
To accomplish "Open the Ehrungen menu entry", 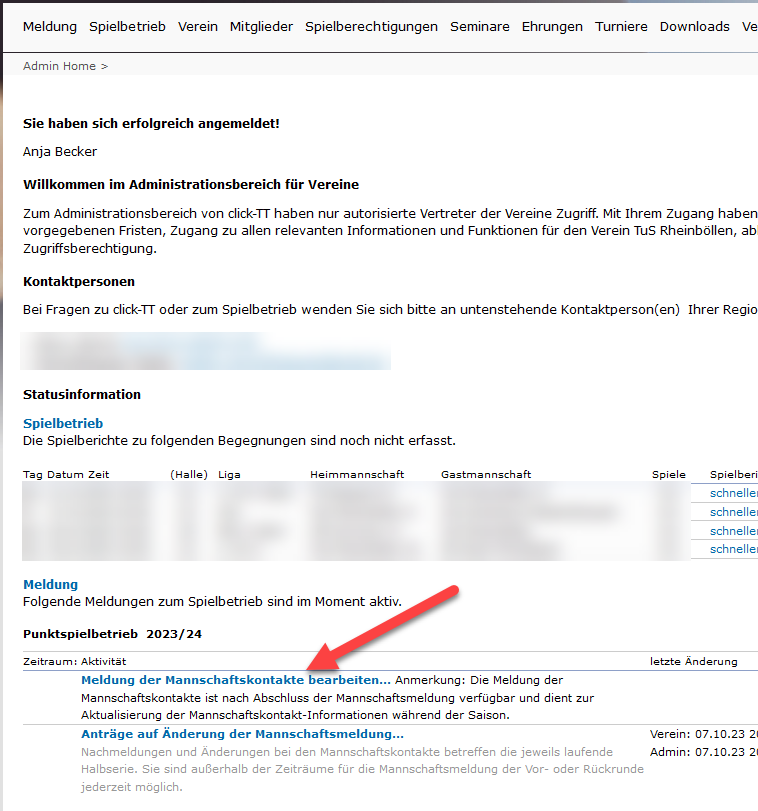I will click(x=552, y=27).
